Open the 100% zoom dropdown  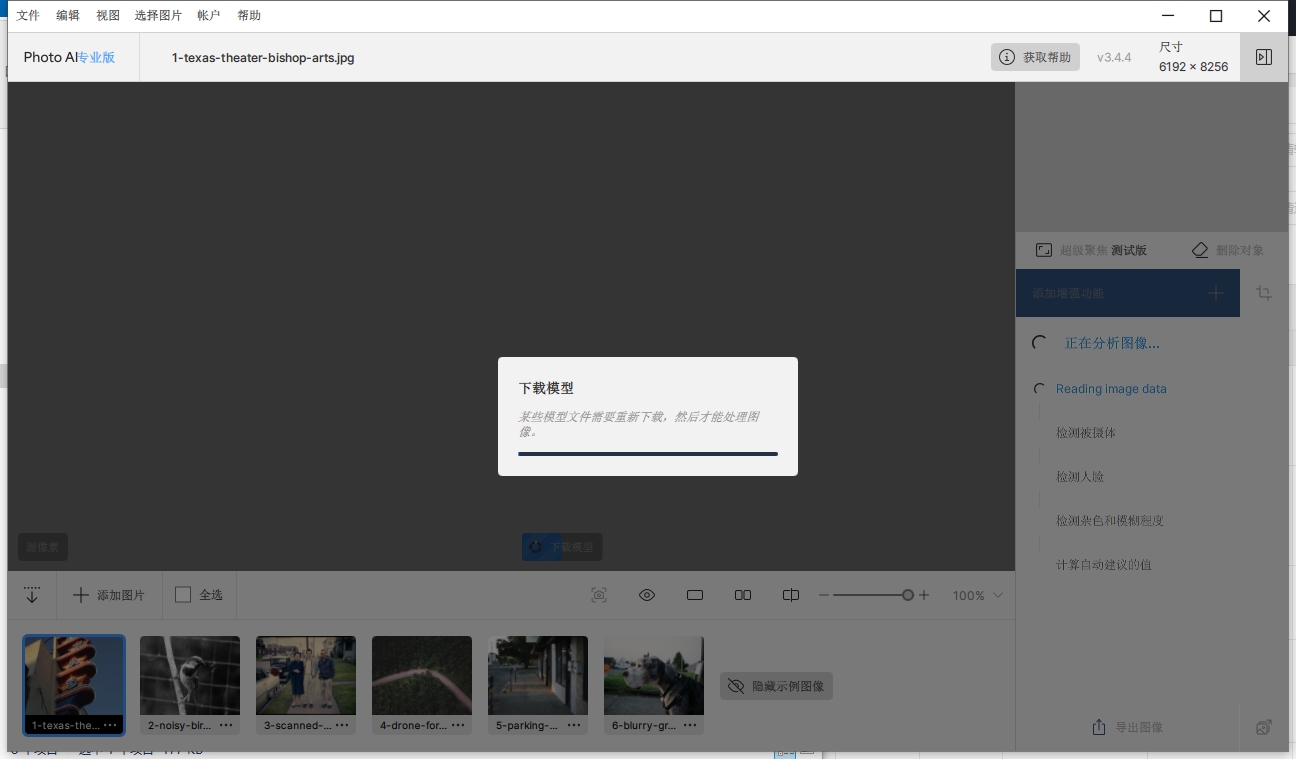point(977,595)
